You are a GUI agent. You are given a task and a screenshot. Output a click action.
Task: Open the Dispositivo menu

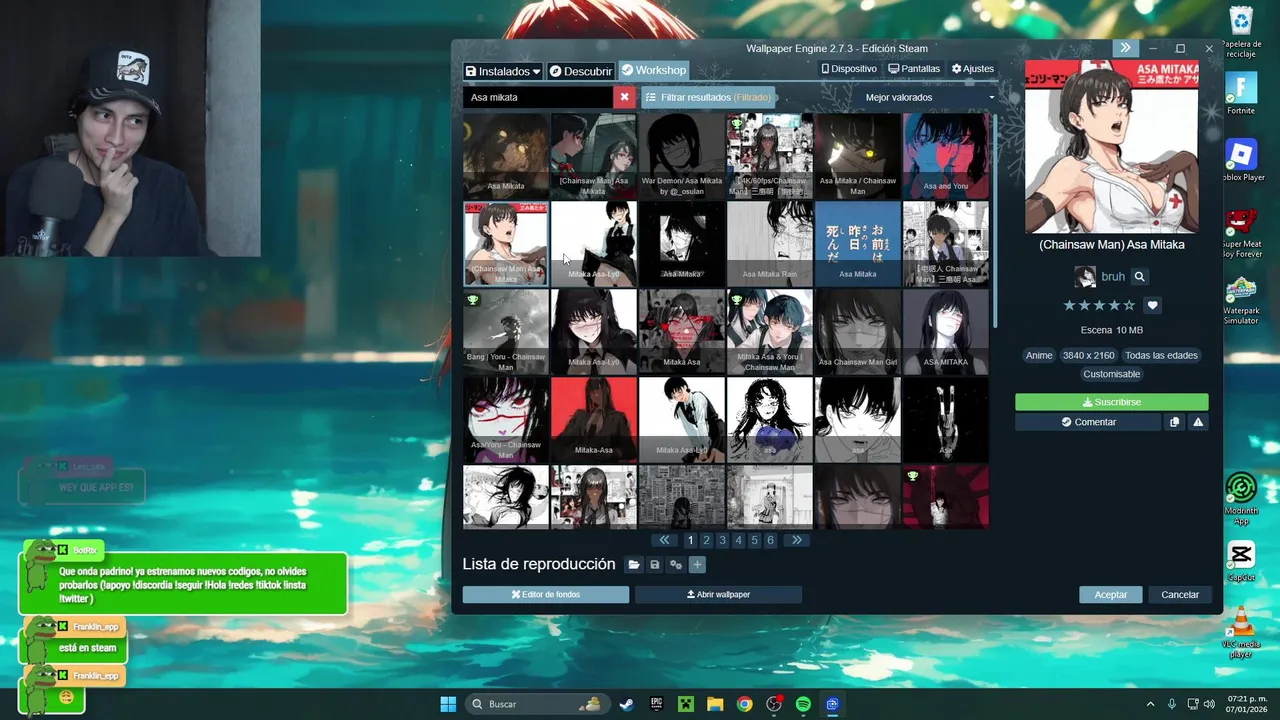click(849, 69)
